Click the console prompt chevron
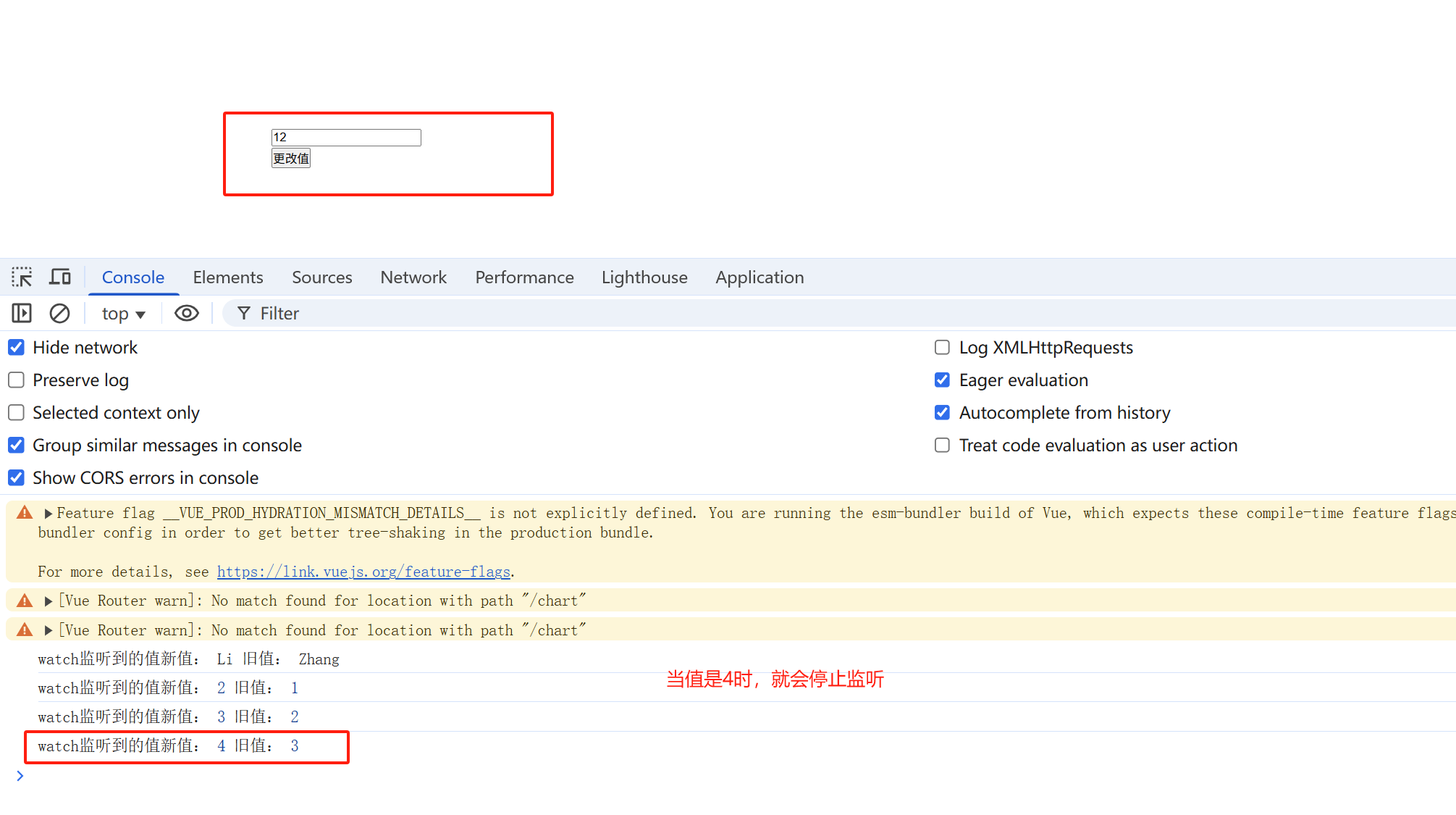The height and width of the screenshot is (815, 1456). (x=20, y=776)
